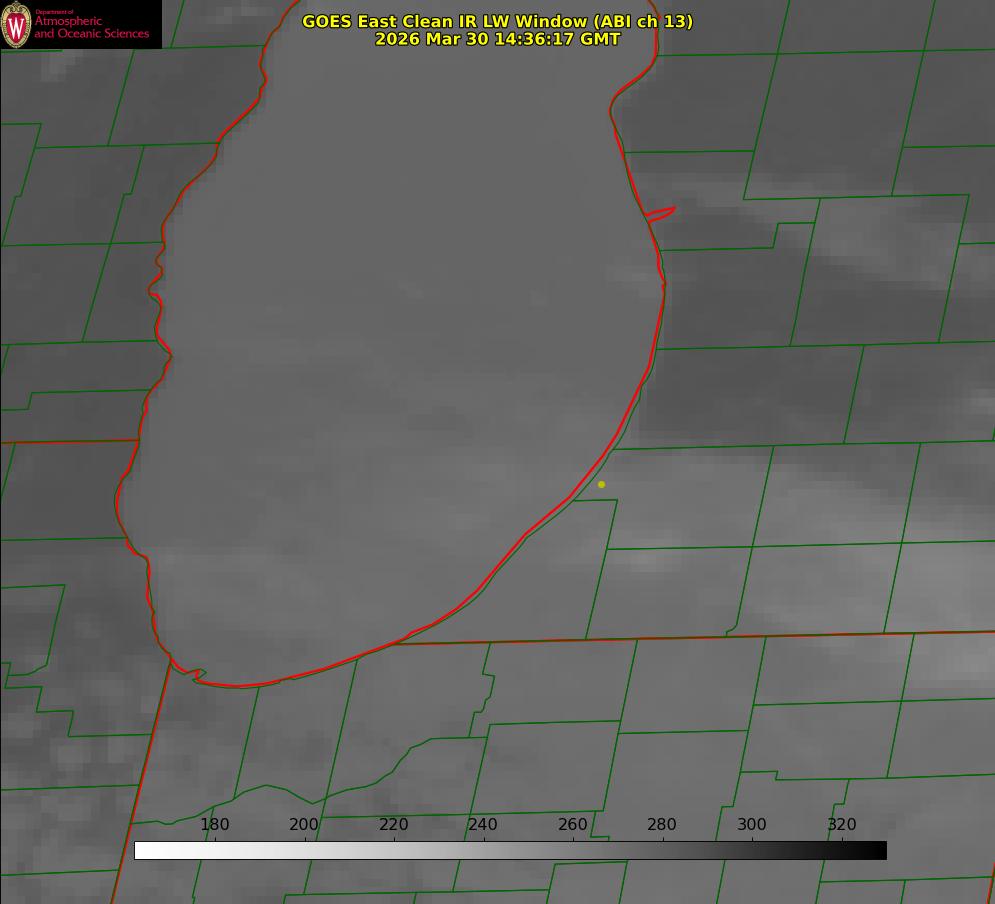Click the 260 colorbar tick label

[x=573, y=825]
